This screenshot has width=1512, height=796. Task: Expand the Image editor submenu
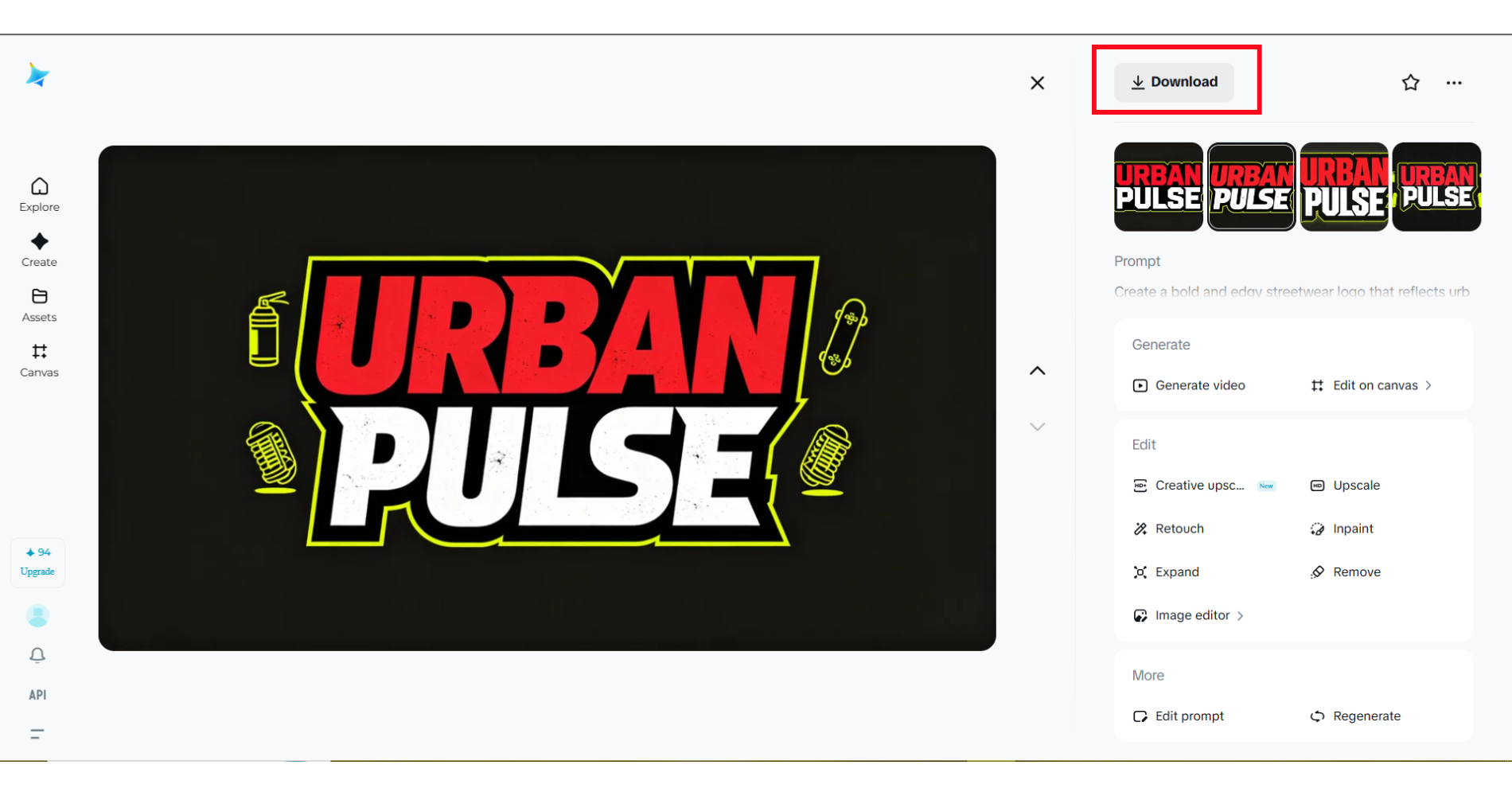pos(1188,615)
